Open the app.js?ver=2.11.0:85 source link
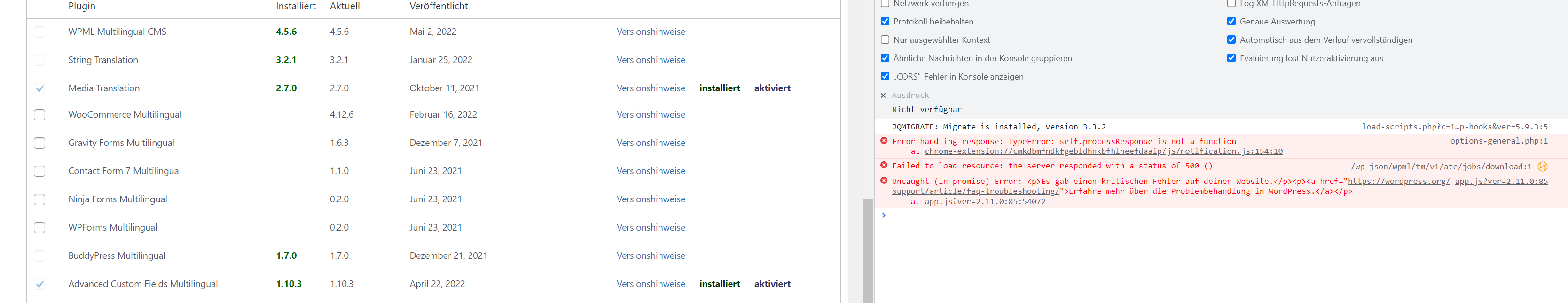Viewport: 1568px width, 303px height. (1501, 181)
